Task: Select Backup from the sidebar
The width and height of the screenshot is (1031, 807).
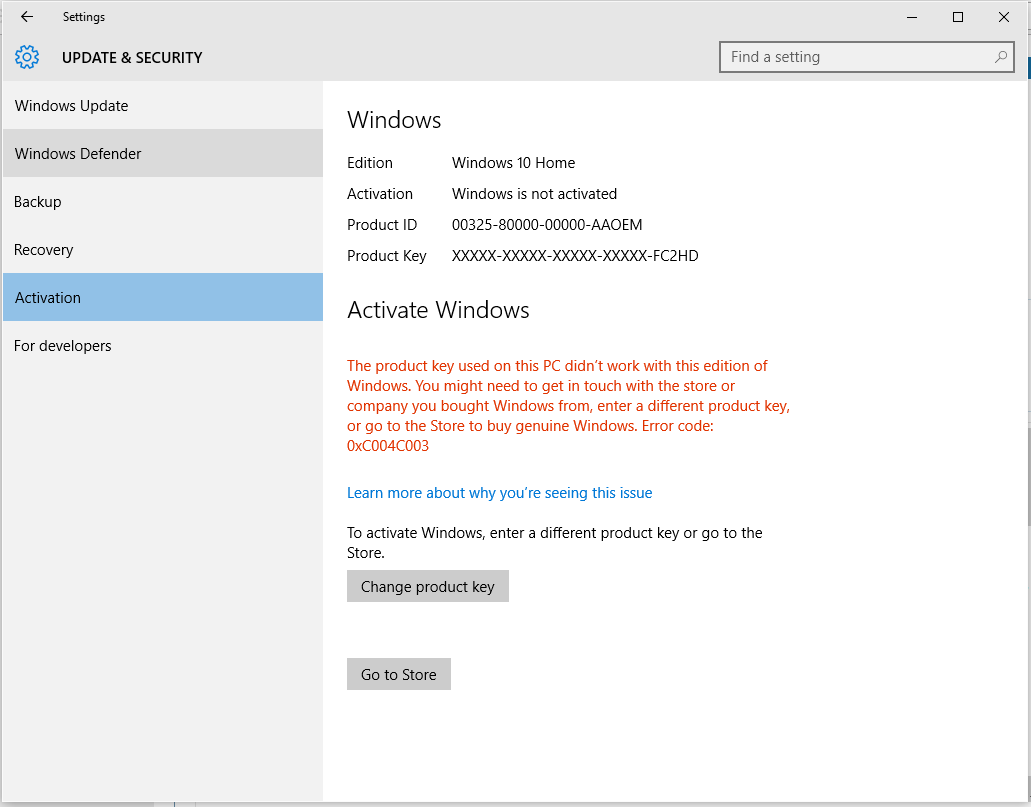Action: [x=37, y=201]
